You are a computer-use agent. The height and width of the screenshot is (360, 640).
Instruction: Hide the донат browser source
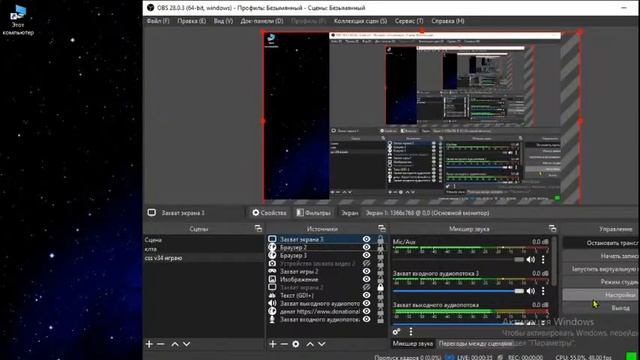click(367, 311)
